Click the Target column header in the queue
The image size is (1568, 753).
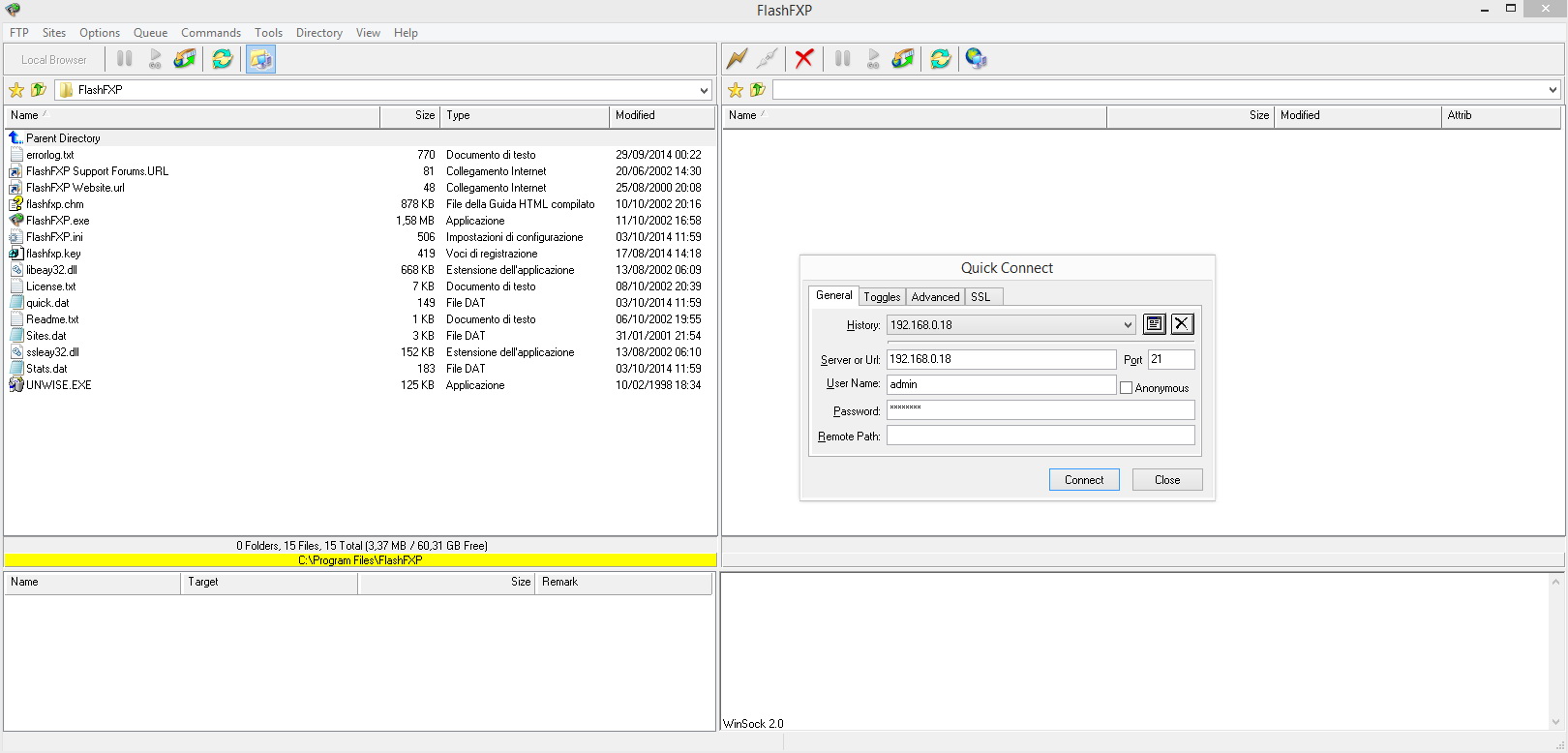pos(269,583)
